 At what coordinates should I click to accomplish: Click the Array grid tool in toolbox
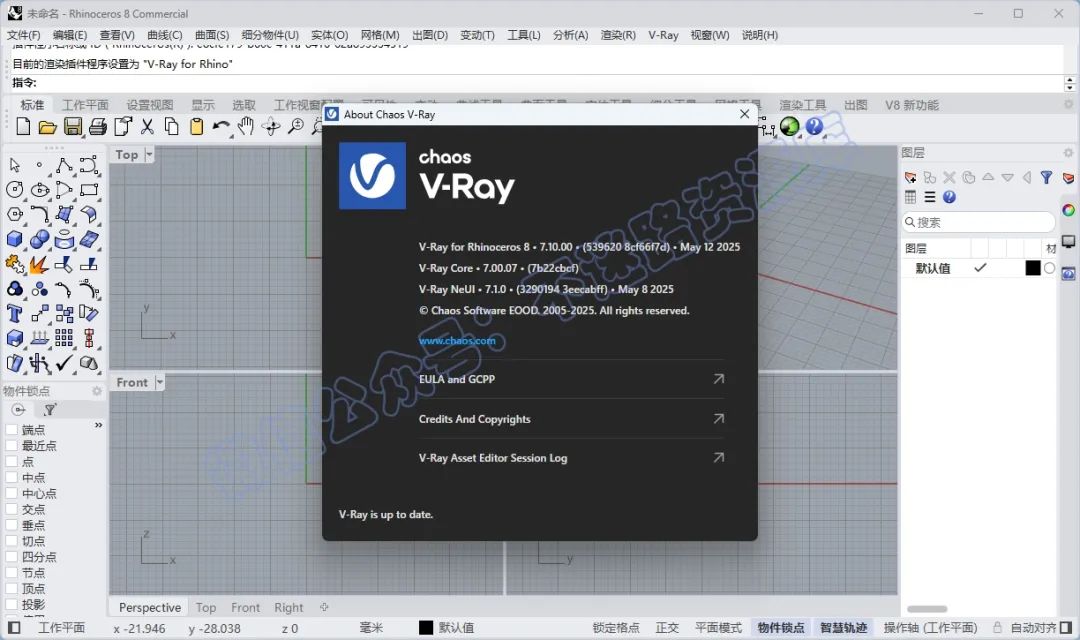pyautogui.click(x=64, y=338)
